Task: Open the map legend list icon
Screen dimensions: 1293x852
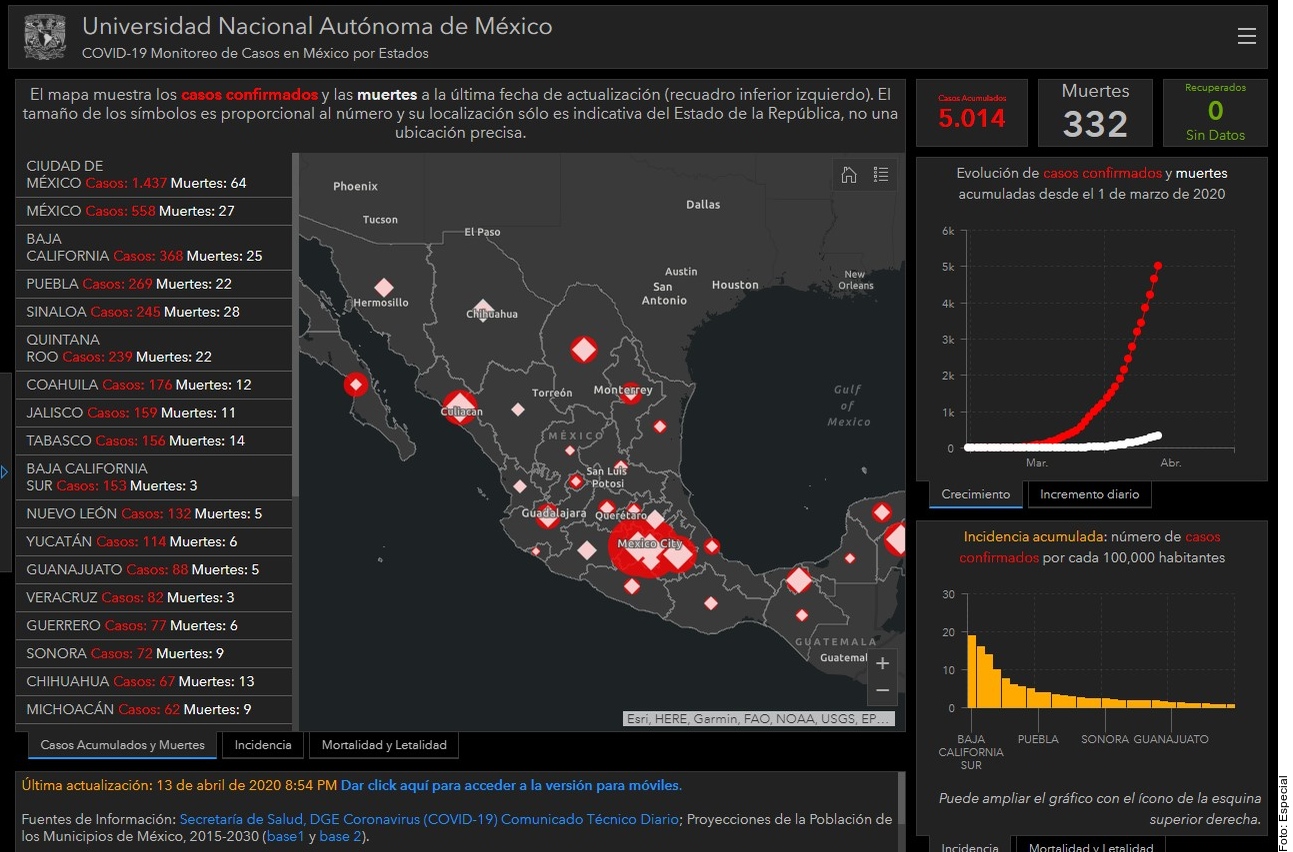Action: pos(880,175)
